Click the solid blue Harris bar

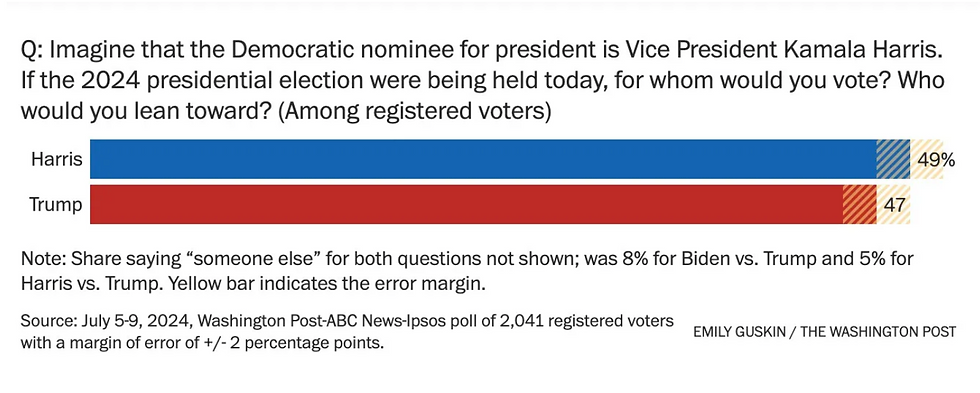click(483, 159)
